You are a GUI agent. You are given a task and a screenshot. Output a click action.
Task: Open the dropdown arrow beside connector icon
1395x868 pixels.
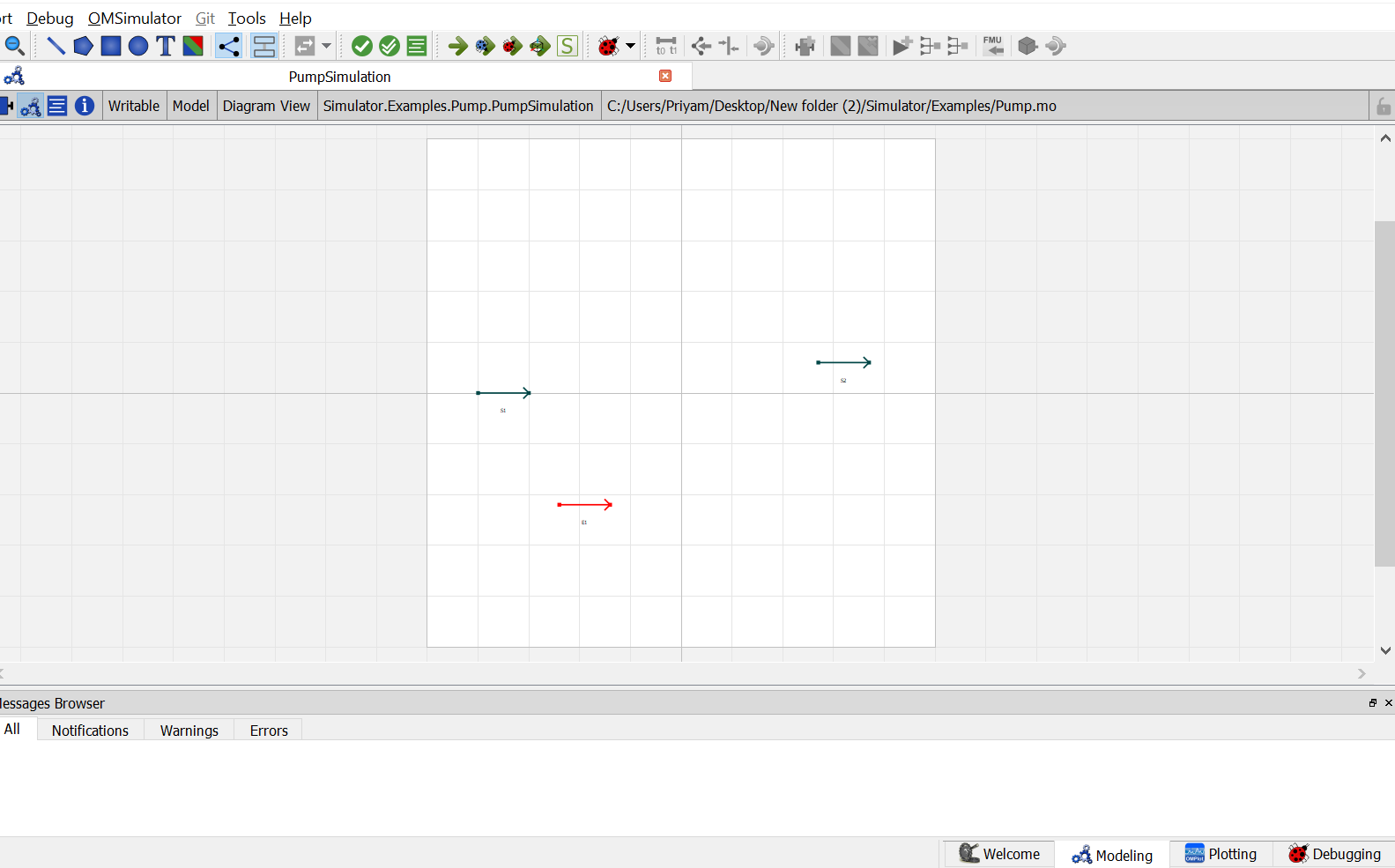pyautogui.click(x=326, y=46)
